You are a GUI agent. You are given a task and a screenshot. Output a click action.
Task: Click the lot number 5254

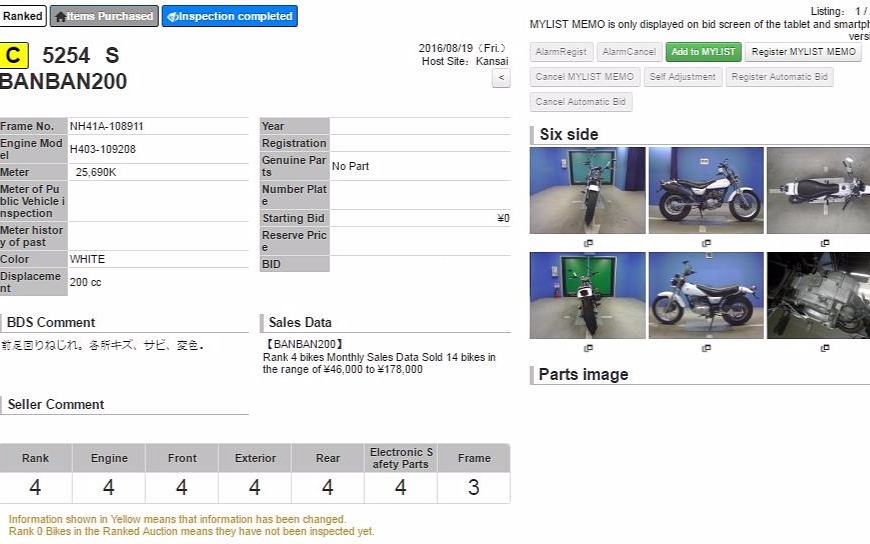coord(66,56)
